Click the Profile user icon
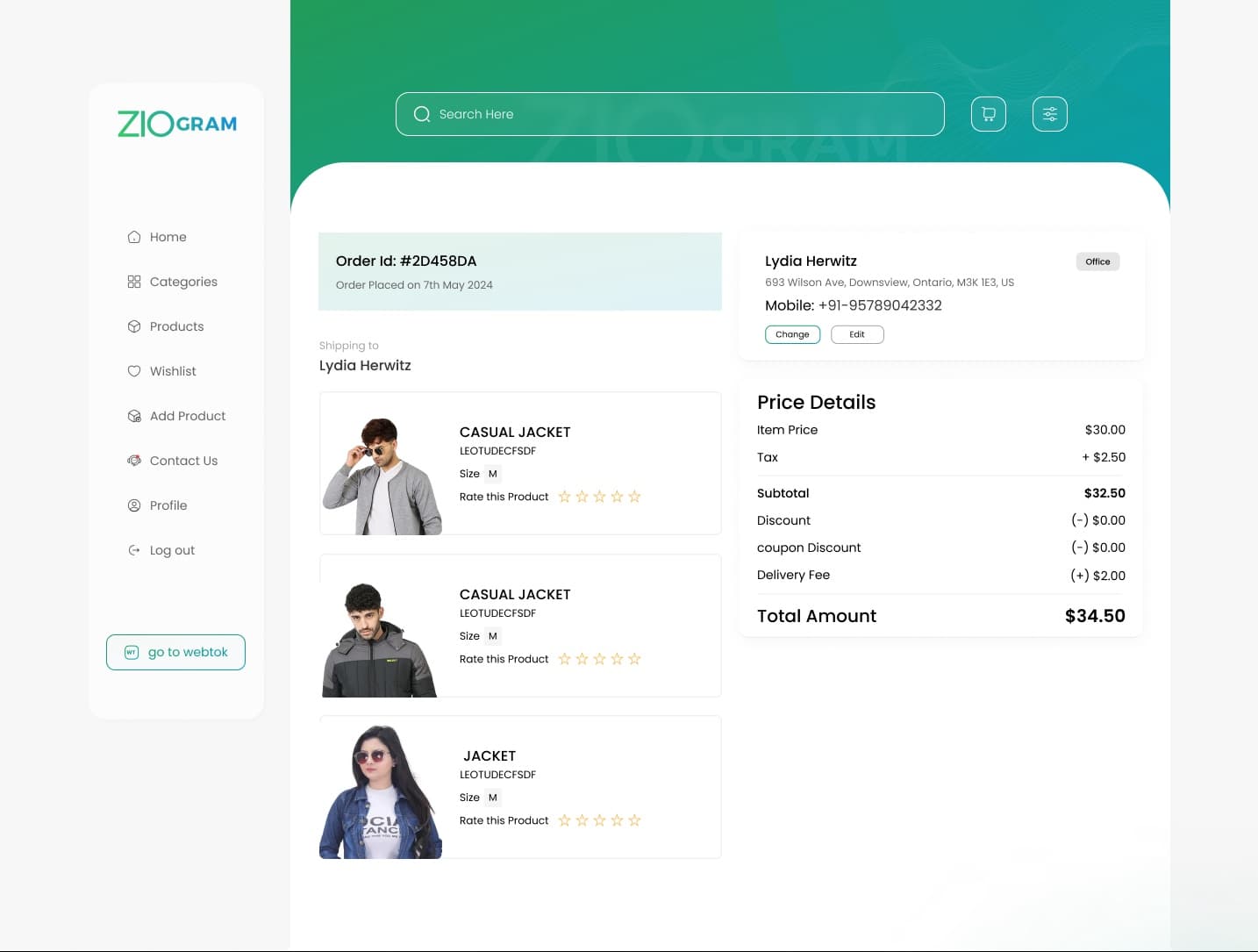This screenshot has height=952, width=1258. click(134, 505)
